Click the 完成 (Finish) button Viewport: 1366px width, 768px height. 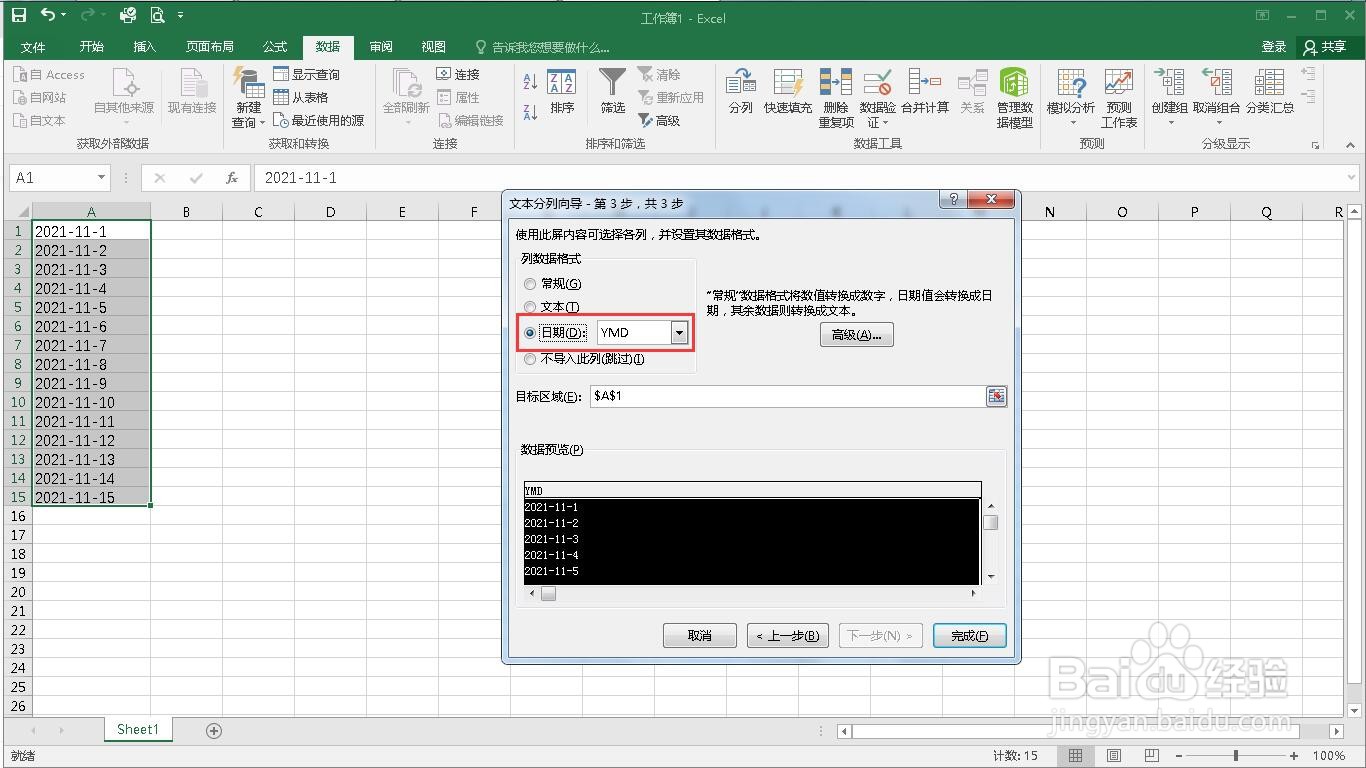click(968, 635)
